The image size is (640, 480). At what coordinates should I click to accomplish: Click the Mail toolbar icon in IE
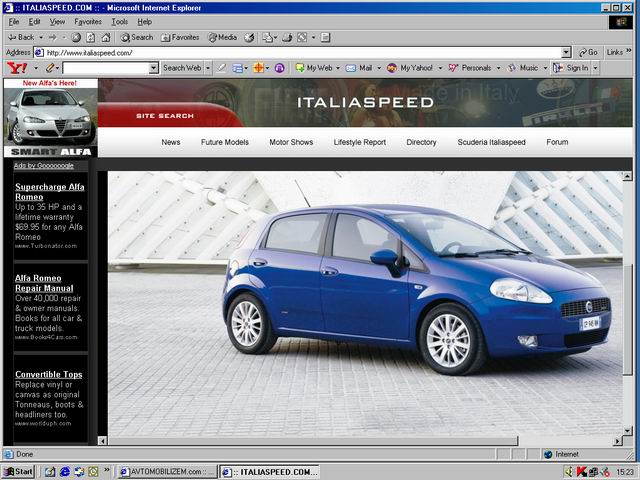(268, 38)
